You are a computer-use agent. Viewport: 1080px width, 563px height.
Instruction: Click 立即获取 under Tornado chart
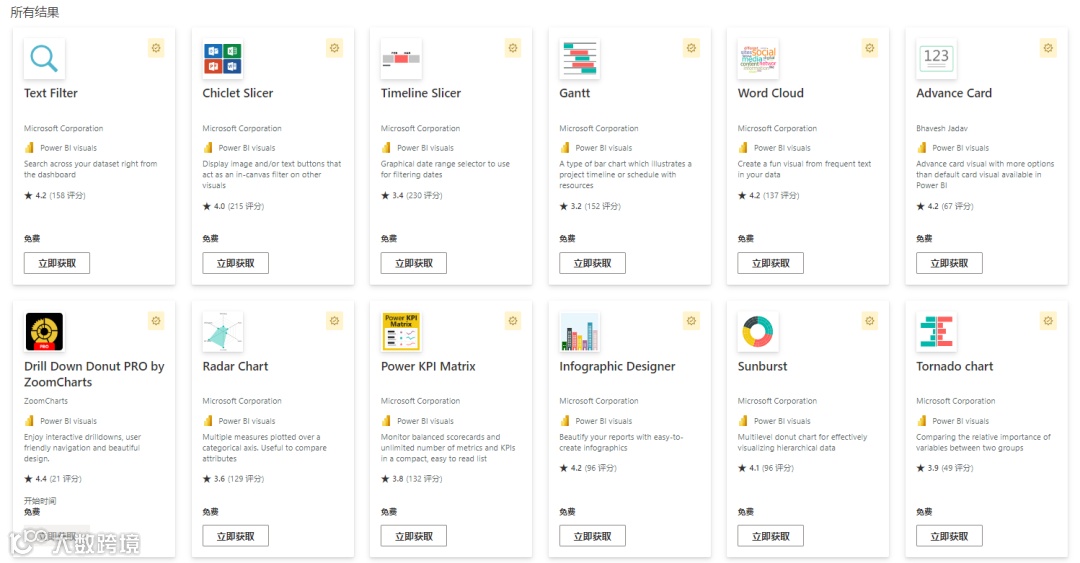click(x=949, y=536)
